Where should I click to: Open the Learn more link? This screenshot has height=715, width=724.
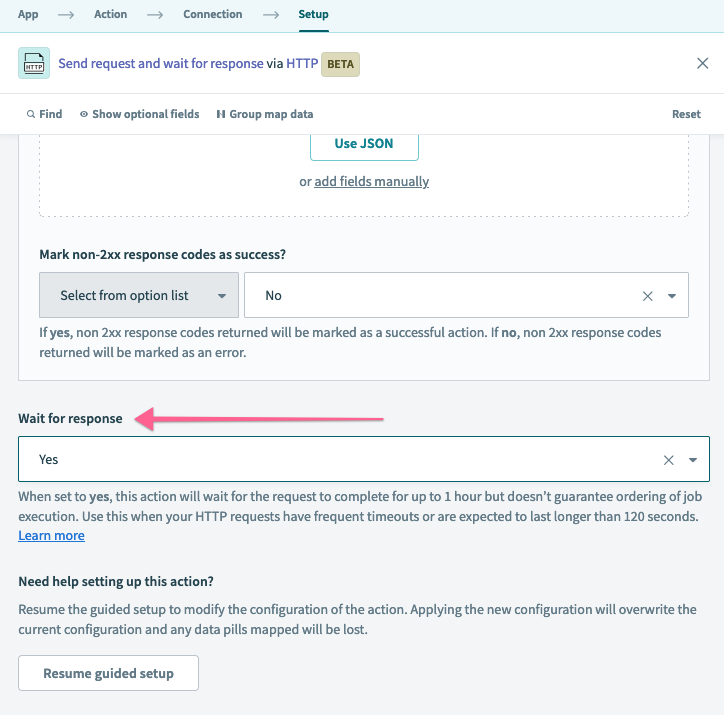51,536
